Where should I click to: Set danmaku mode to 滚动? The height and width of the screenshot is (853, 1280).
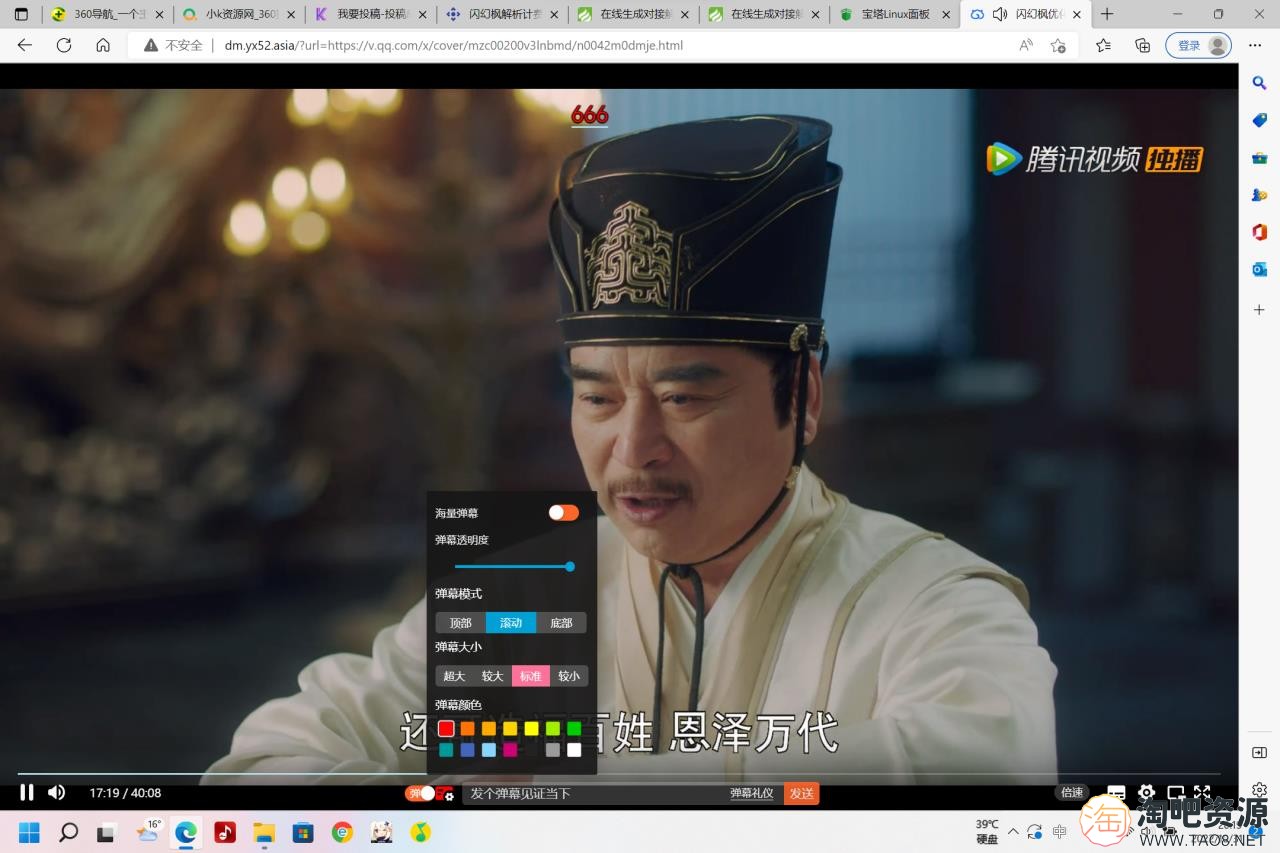[511, 622]
